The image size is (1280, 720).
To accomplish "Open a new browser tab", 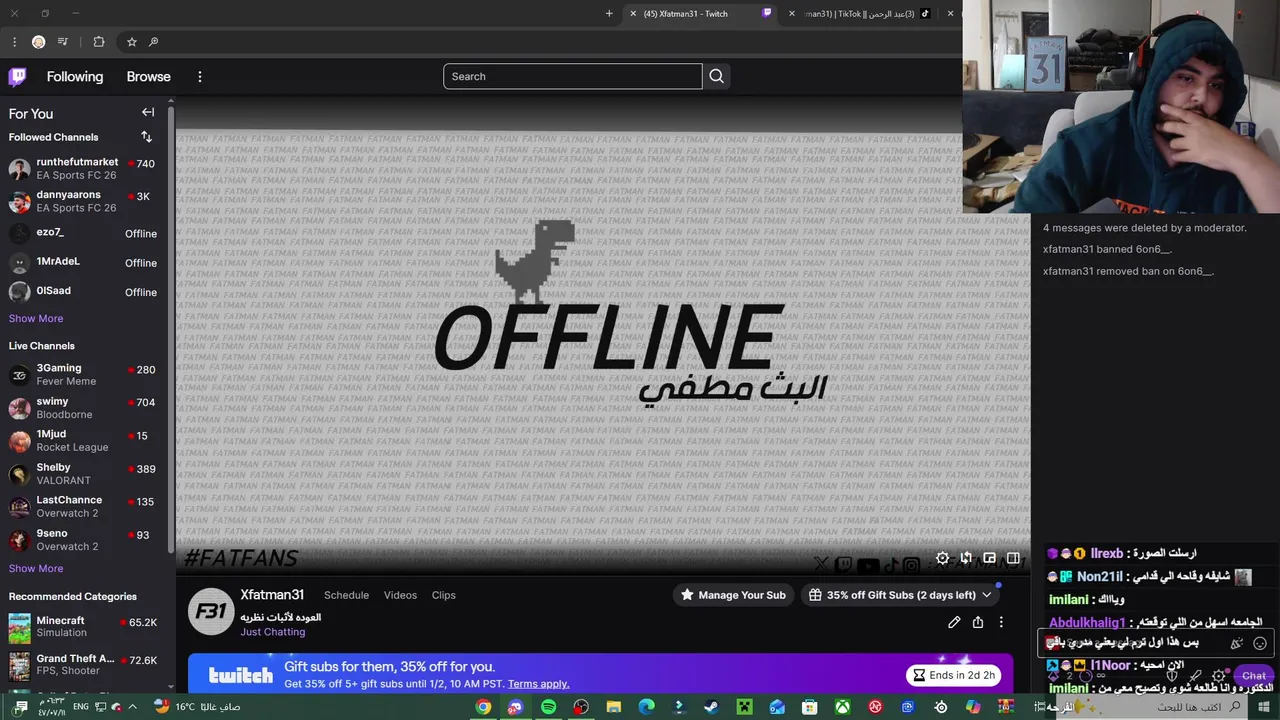I will [609, 14].
